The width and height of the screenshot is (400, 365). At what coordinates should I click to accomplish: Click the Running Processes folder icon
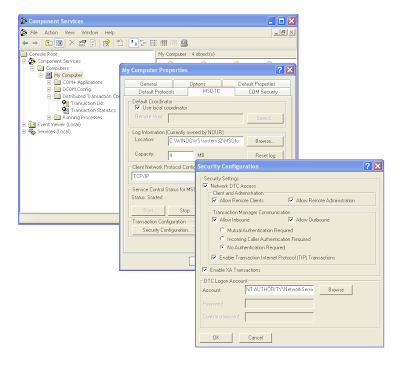tap(57, 117)
